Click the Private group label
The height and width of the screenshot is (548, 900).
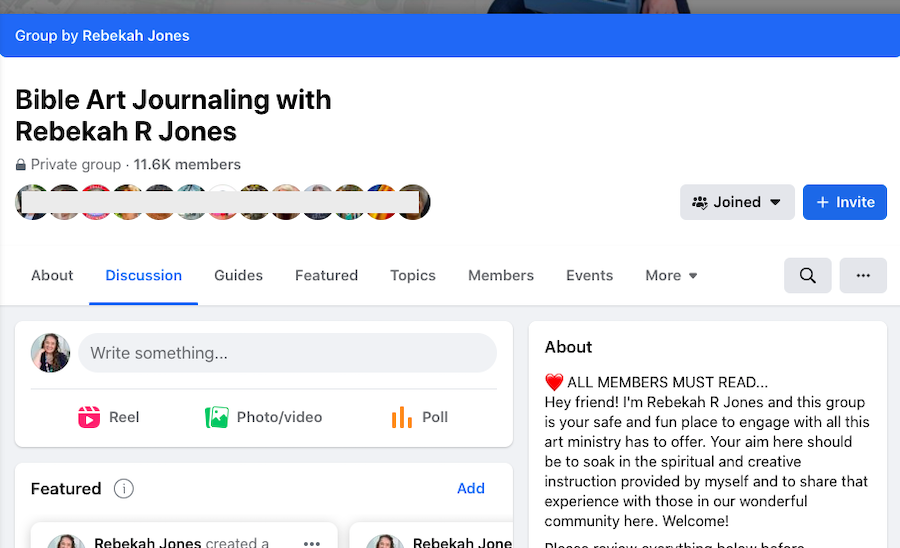[x=76, y=165]
